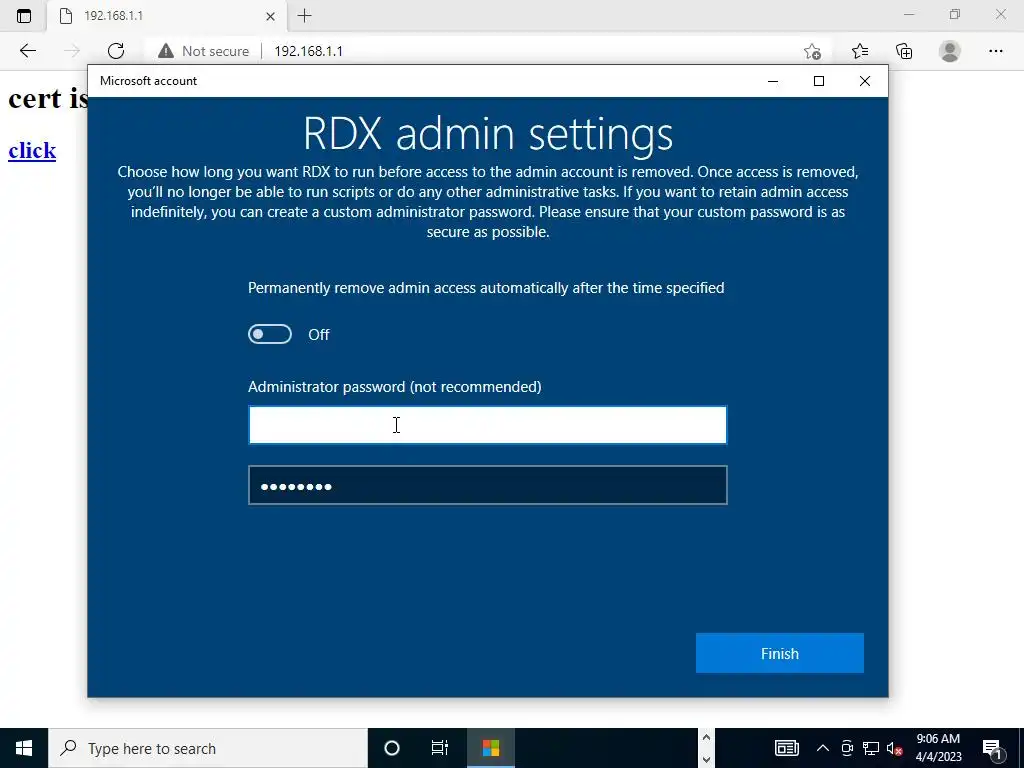This screenshot has height=768, width=1024.
Task: Open the clock showing 9:06 AM
Action: click(x=938, y=748)
